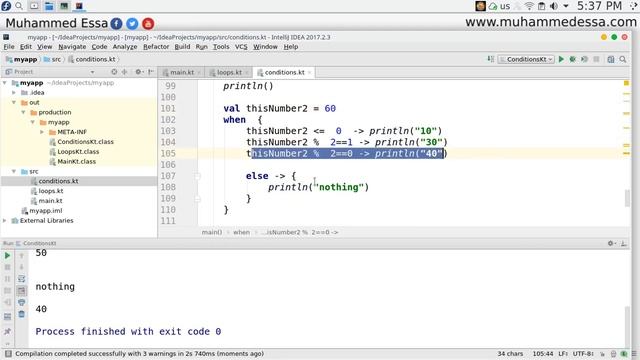640x360 pixels.
Task: Clear console with the trash icon
Action: [22, 314]
